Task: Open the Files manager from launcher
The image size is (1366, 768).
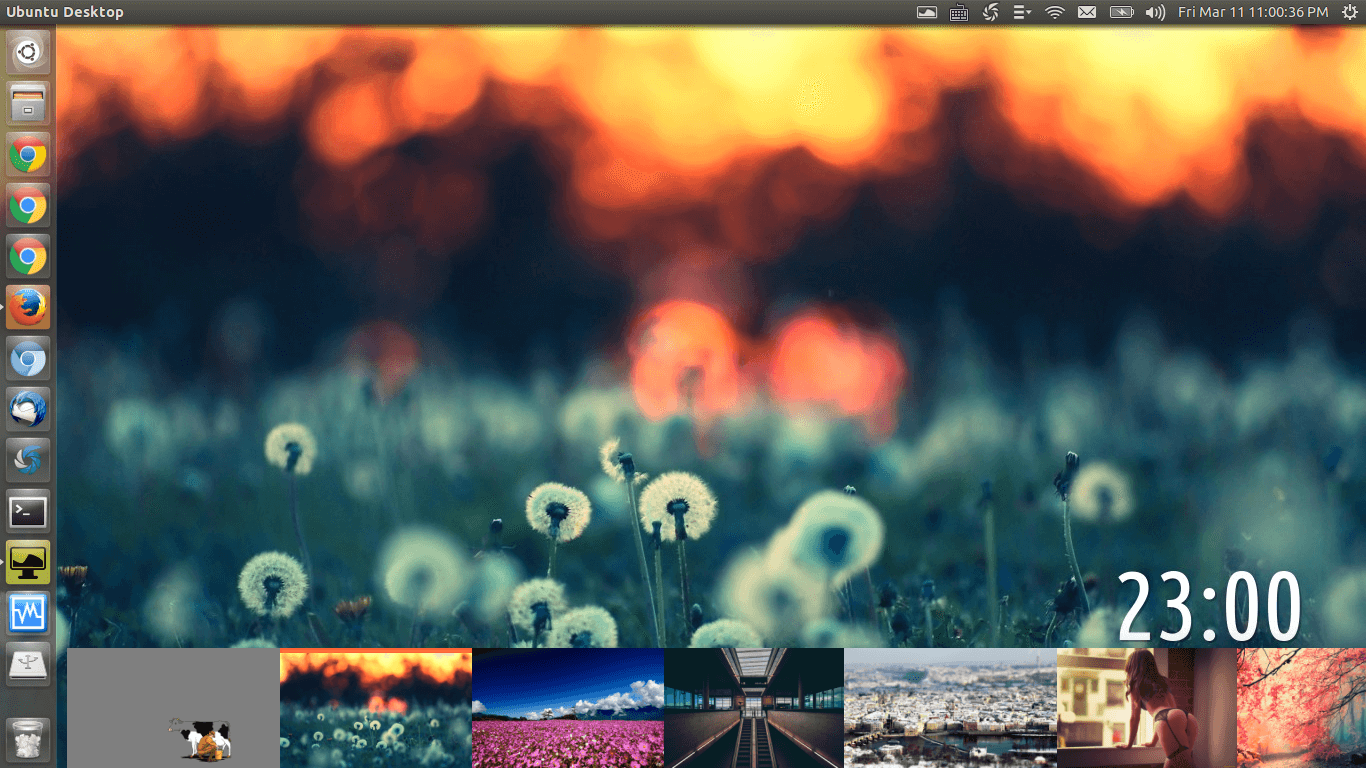Action: click(x=28, y=103)
